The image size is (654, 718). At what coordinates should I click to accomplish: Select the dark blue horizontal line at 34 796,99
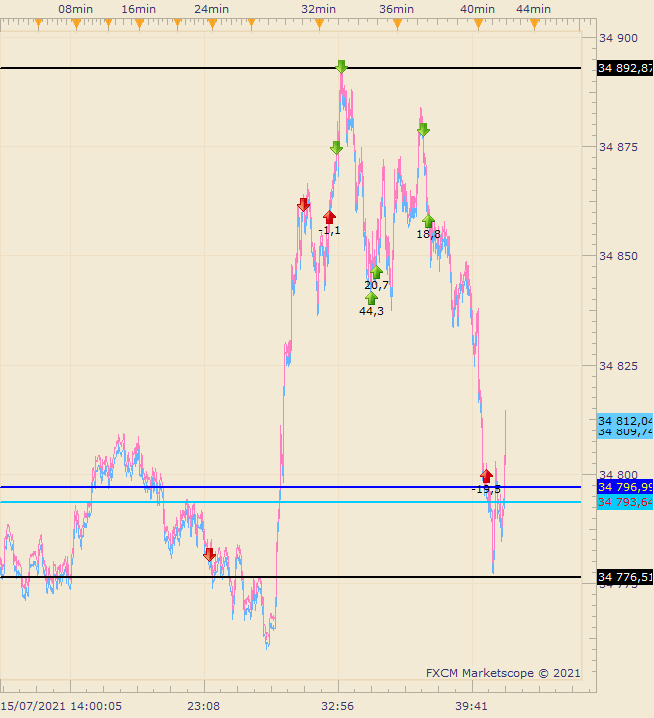pyautogui.click(x=290, y=487)
